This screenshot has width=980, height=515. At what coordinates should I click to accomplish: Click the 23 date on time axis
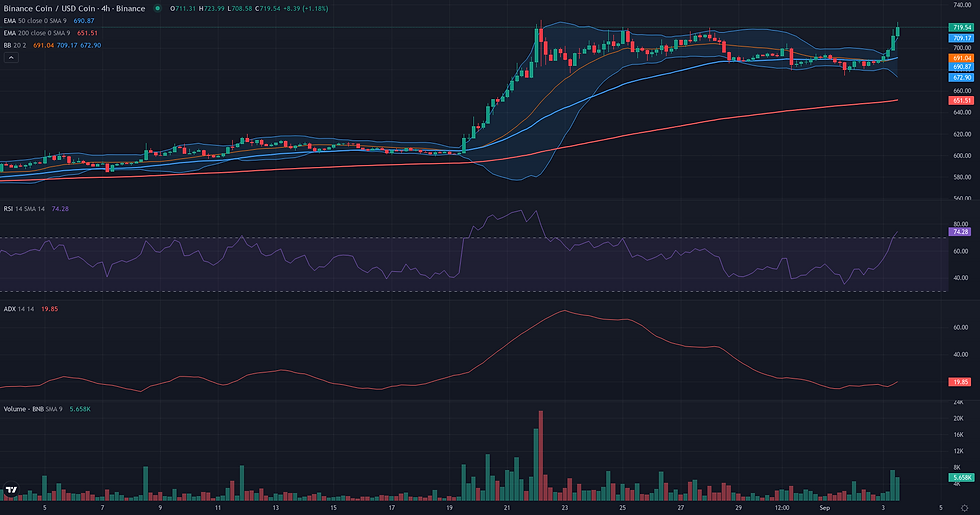point(564,508)
